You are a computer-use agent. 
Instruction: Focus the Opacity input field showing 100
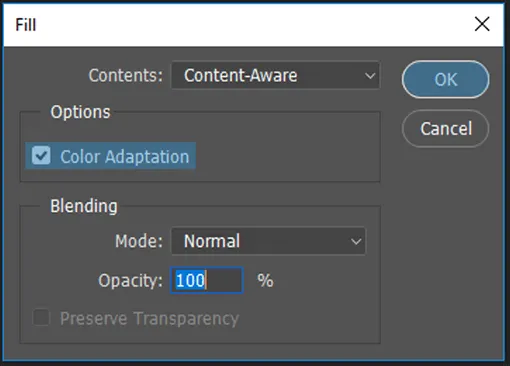pos(207,280)
